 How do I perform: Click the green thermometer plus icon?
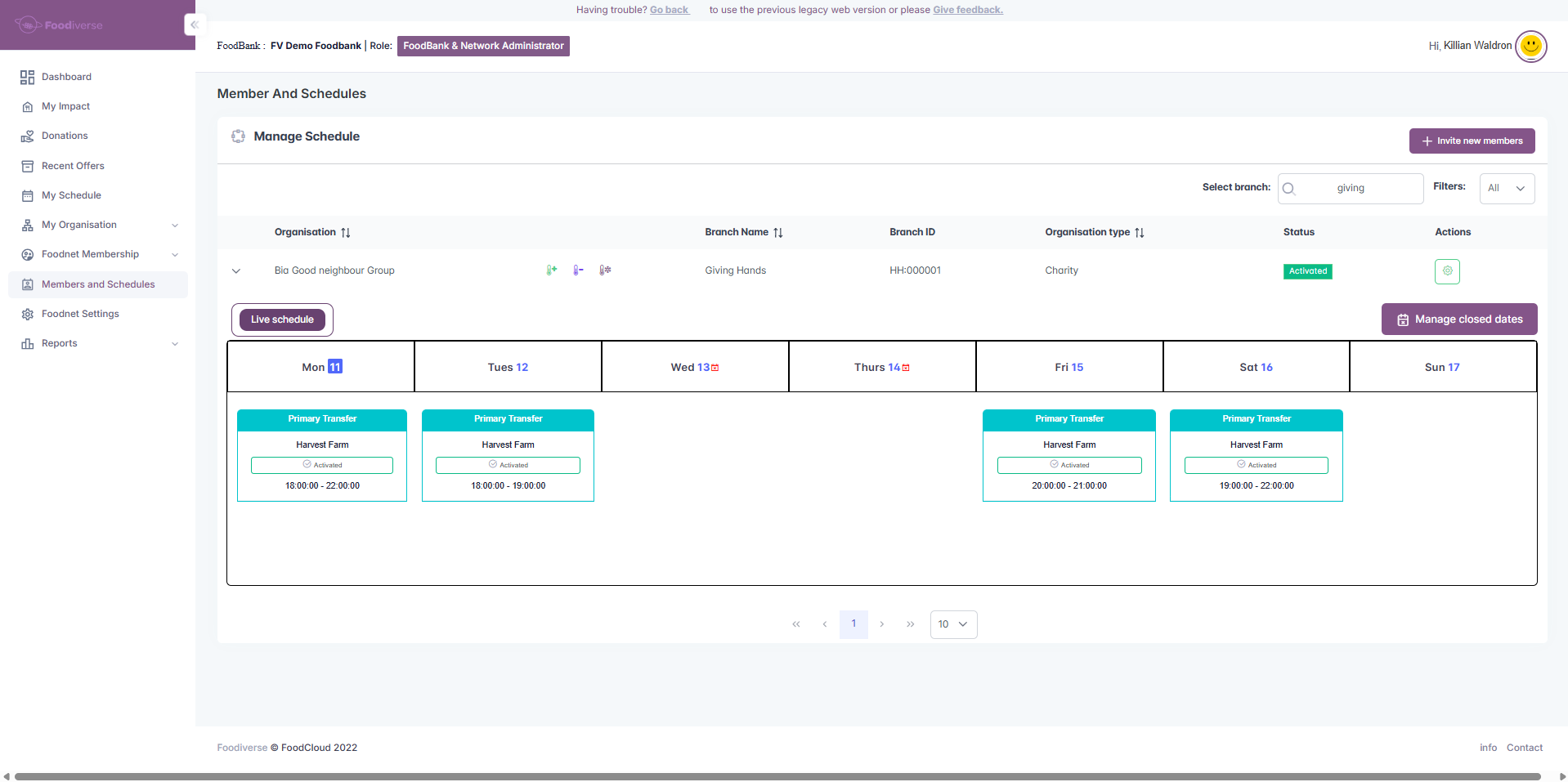pos(552,270)
